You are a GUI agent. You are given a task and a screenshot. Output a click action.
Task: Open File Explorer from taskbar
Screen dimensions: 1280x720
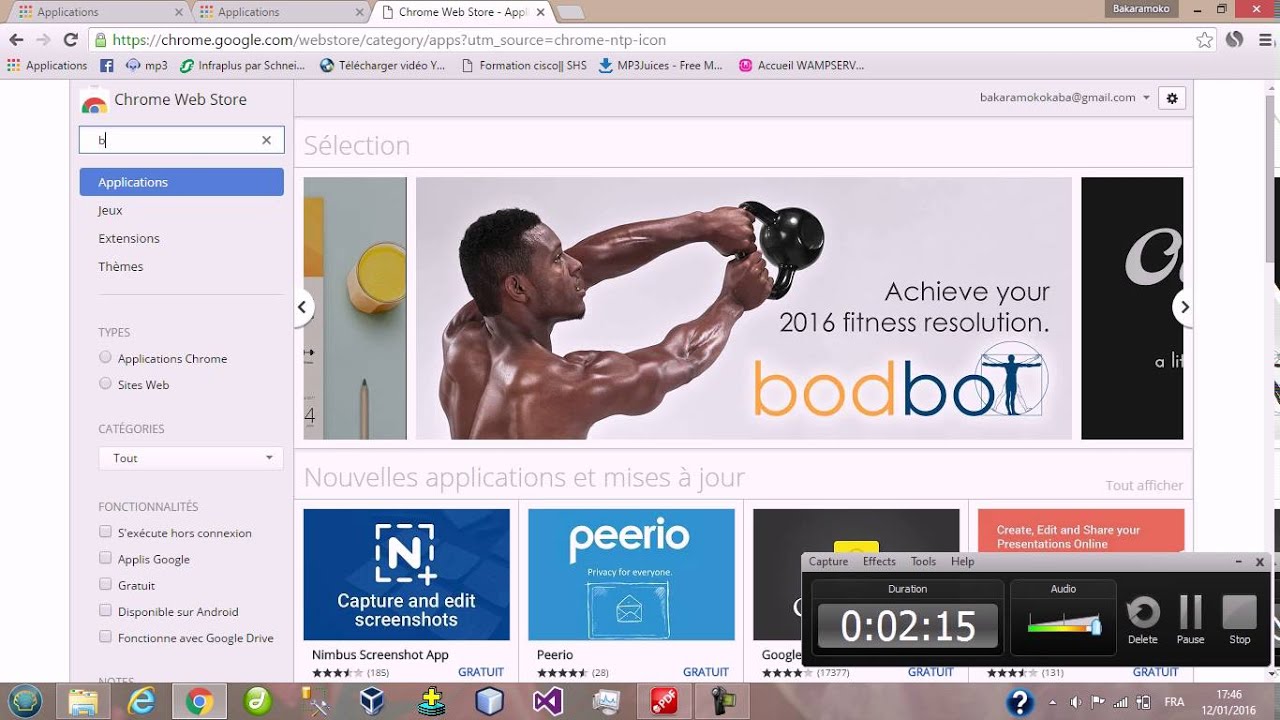pyautogui.click(x=82, y=702)
